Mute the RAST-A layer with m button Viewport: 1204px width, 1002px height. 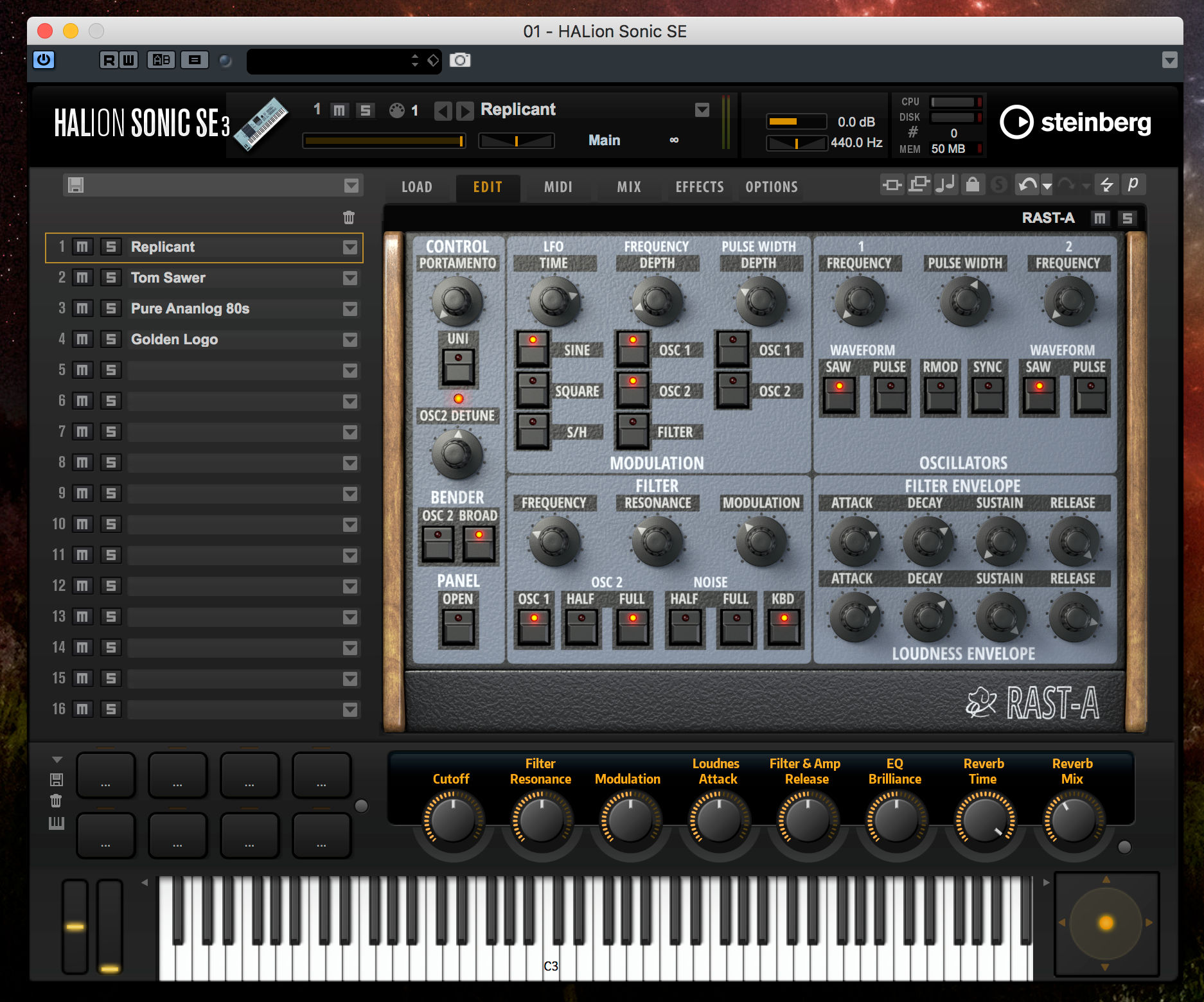[1099, 218]
